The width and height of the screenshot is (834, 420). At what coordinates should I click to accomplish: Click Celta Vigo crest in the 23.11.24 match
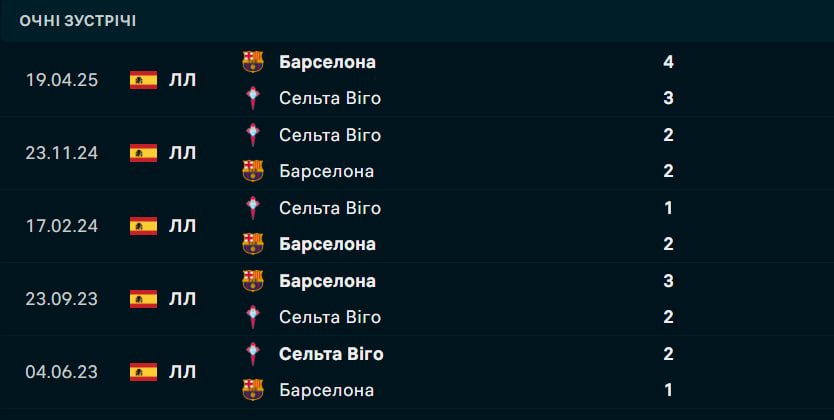tap(253, 135)
